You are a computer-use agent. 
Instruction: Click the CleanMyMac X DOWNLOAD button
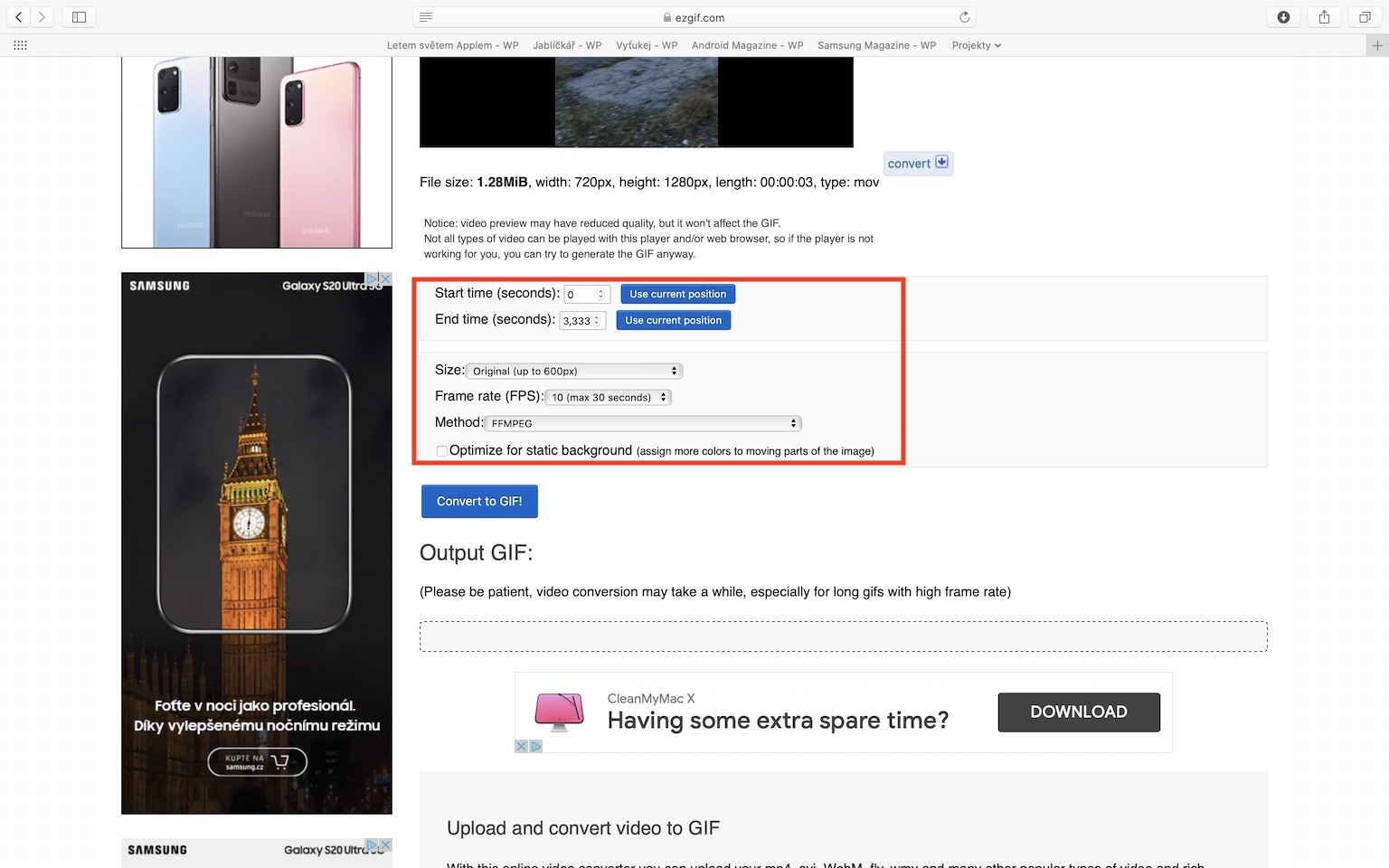1079,712
